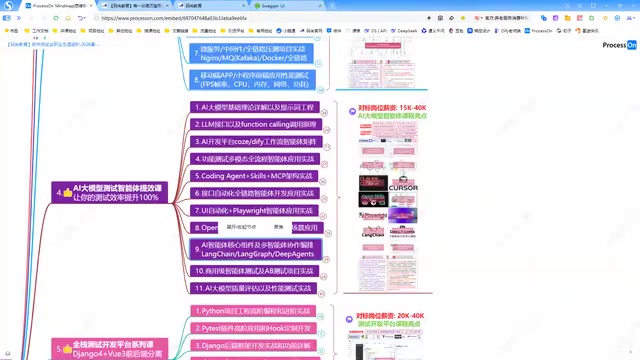Close the ProcessOn Mindmap tab
The height and width of the screenshot is (360, 640).
(91, 6)
